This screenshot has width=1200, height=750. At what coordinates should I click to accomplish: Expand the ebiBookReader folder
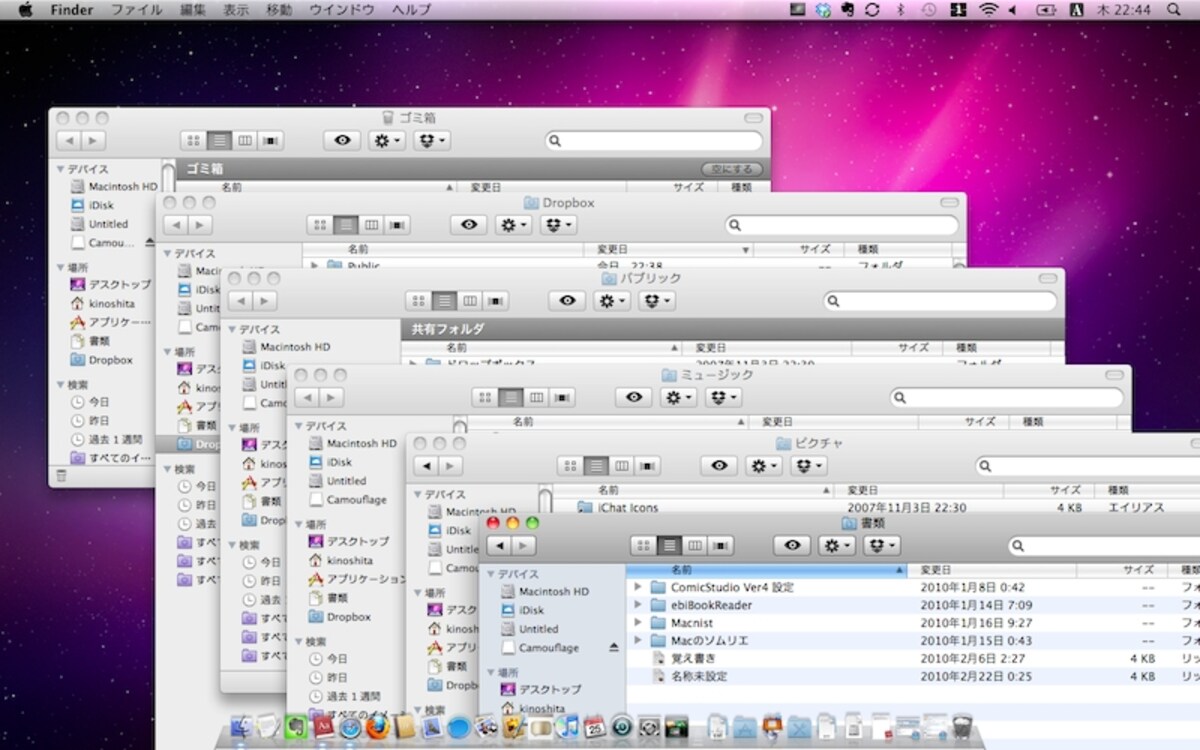coord(638,605)
